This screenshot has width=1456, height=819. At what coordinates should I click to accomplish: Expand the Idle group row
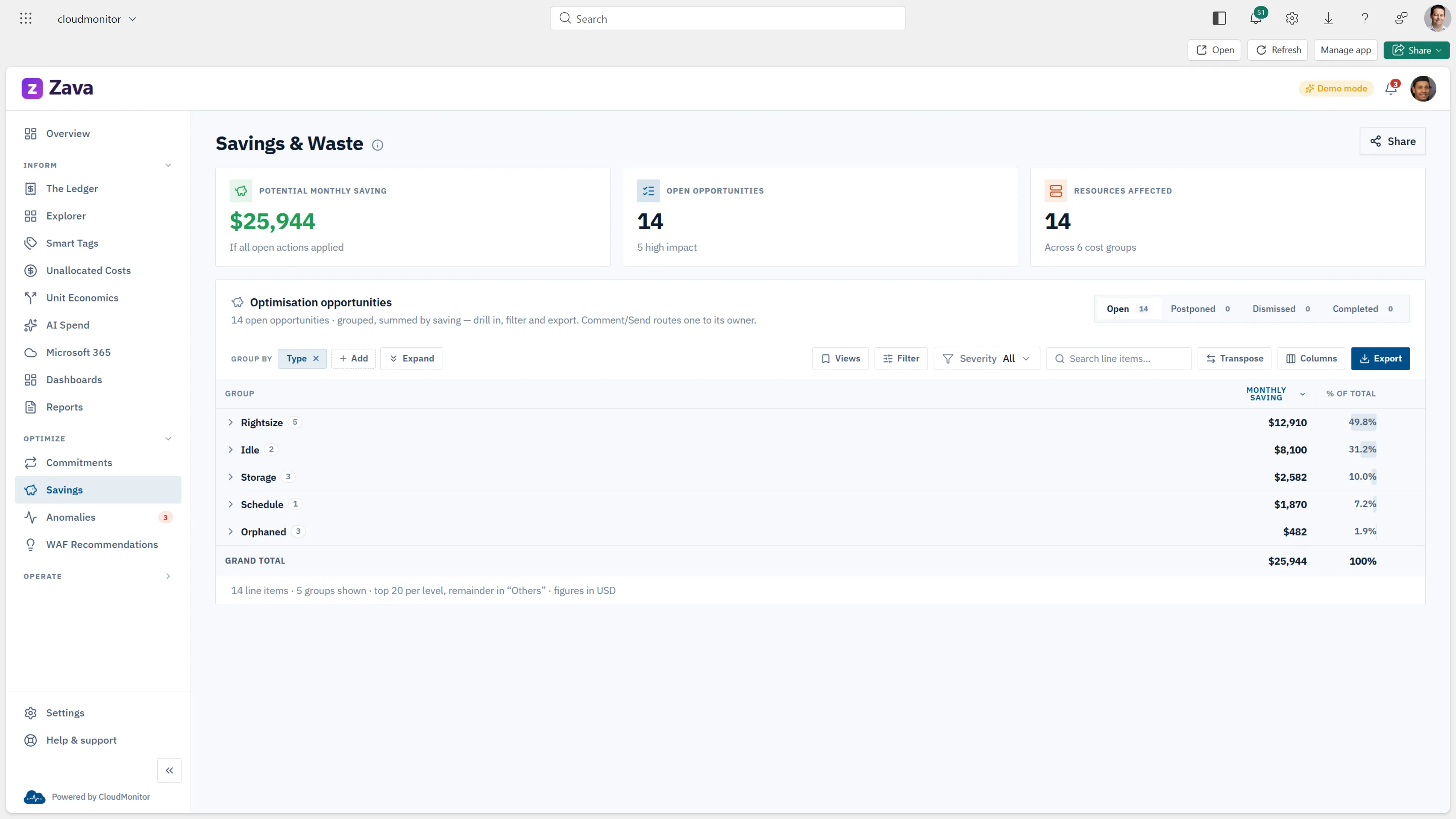click(230, 450)
